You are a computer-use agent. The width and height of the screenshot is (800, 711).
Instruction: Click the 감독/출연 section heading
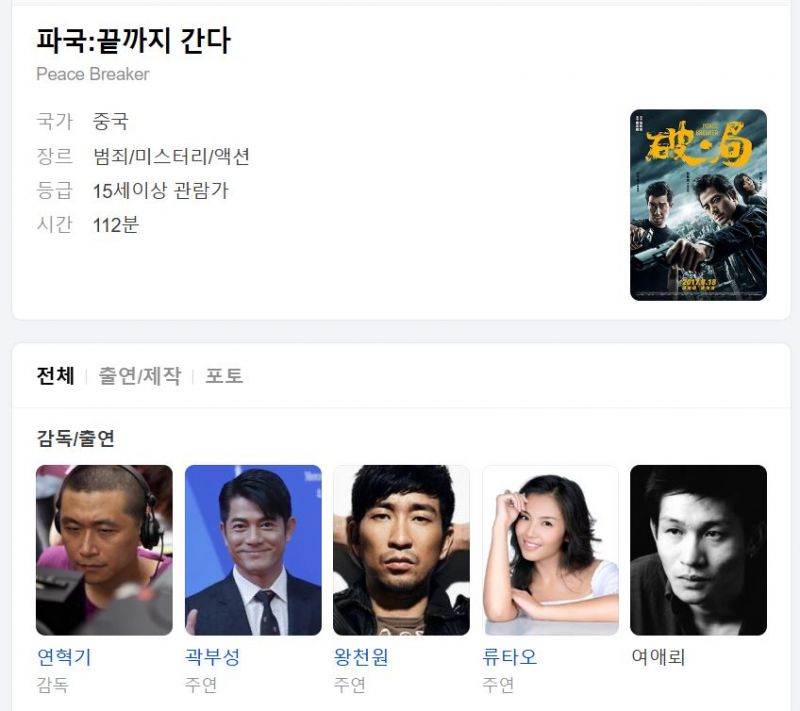click(76, 438)
